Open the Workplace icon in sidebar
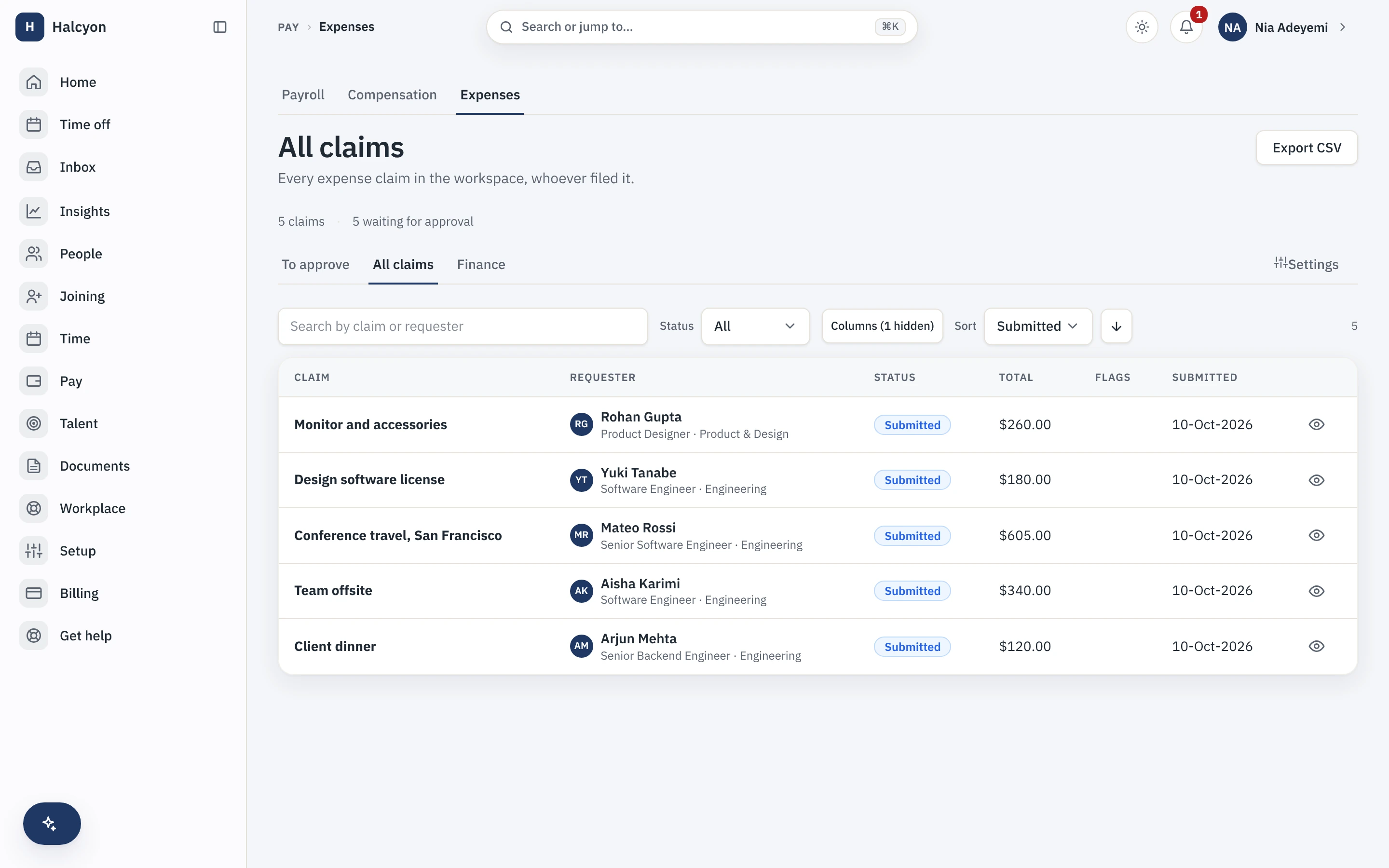 tap(34, 509)
